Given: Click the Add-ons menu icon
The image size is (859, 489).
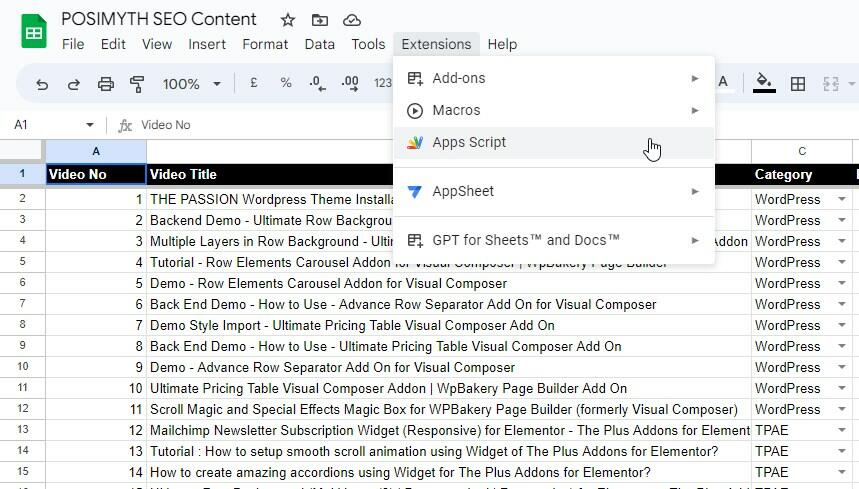Looking at the screenshot, I should [x=415, y=78].
